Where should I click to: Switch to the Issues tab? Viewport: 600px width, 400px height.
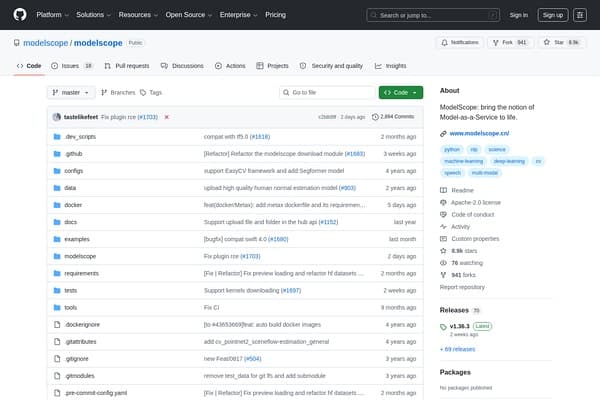(x=72, y=66)
